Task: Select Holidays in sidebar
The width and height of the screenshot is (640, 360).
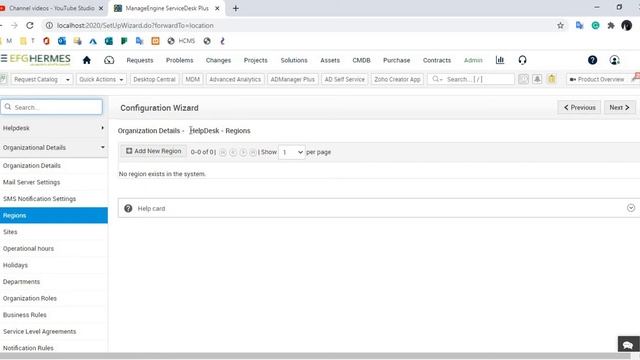Action: pyautogui.click(x=54, y=265)
